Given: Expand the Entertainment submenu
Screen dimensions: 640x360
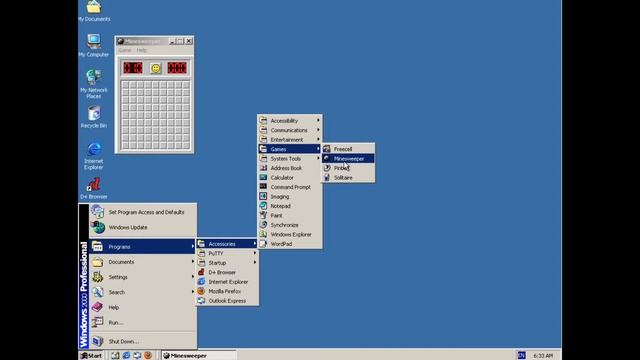Looking at the screenshot, I should 290,140.
